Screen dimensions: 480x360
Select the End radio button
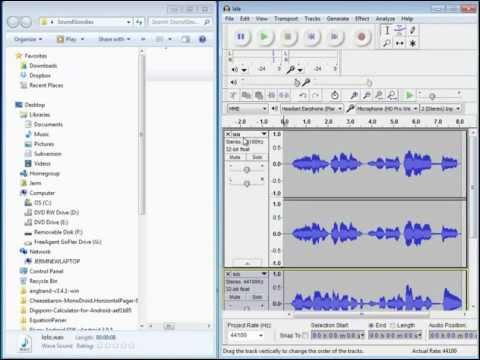371,325
